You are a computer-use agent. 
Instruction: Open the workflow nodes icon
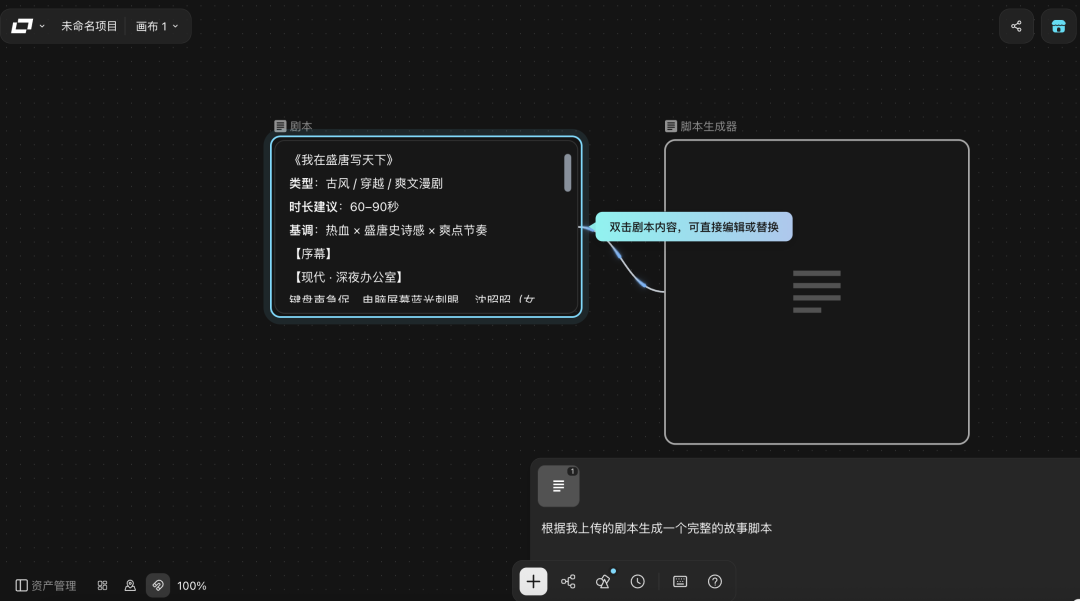(568, 582)
